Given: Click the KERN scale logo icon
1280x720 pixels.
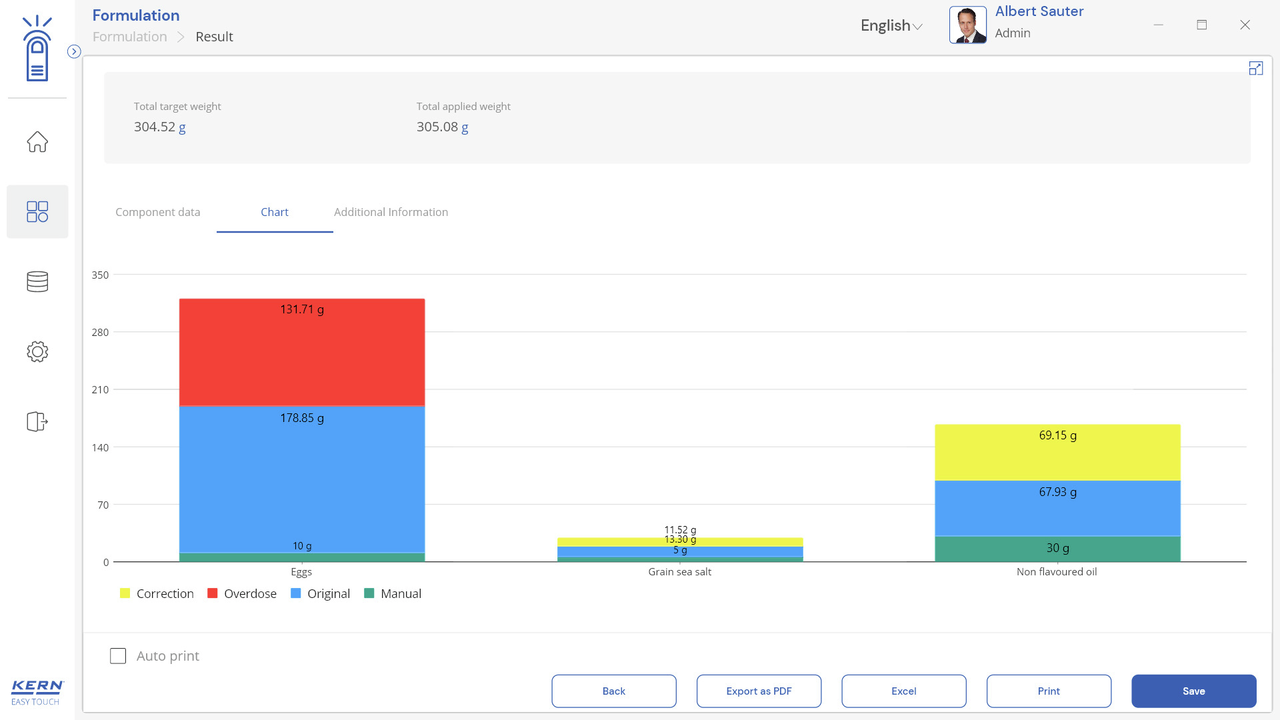Looking at the screenshot, I should pyautogui.click(x=37, y=49).
